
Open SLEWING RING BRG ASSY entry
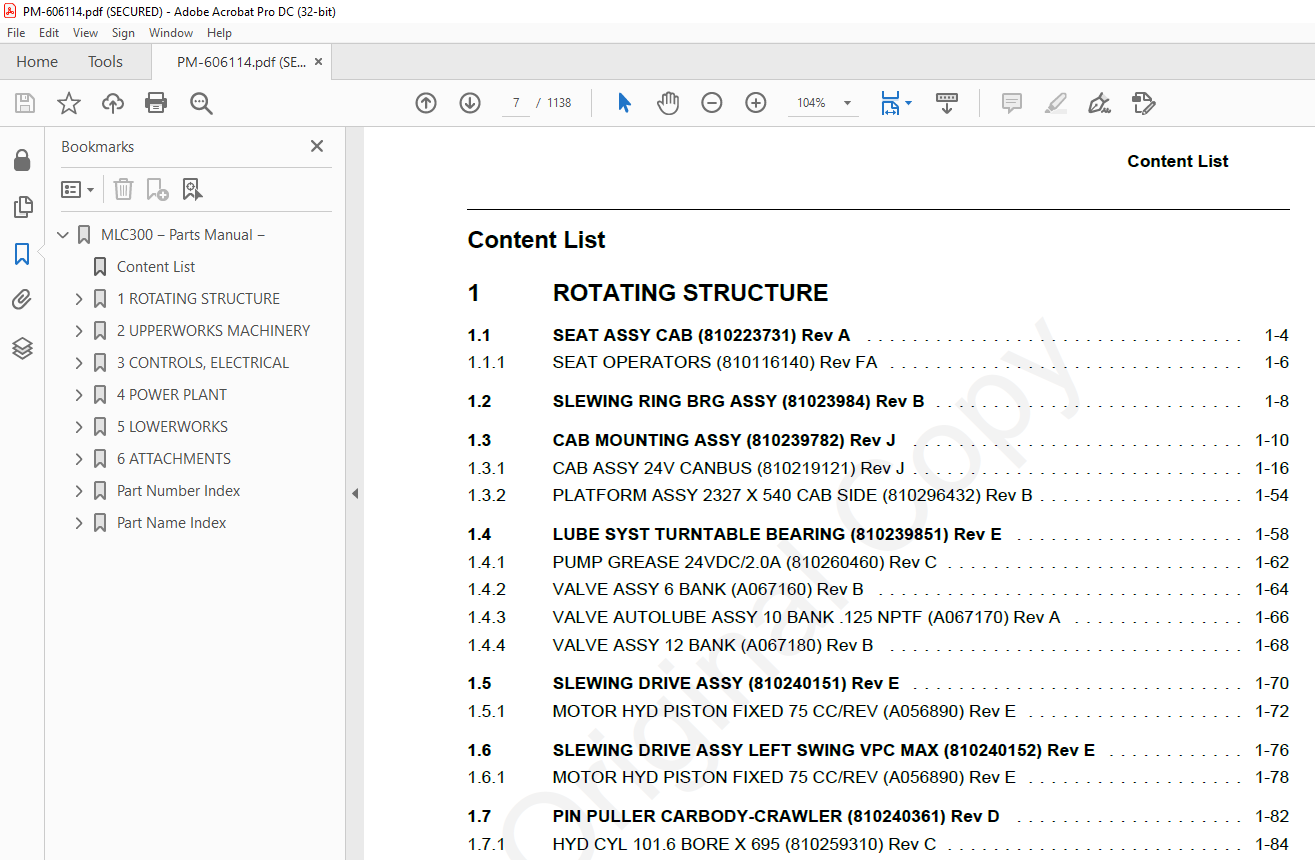click(x=738, y=402)
